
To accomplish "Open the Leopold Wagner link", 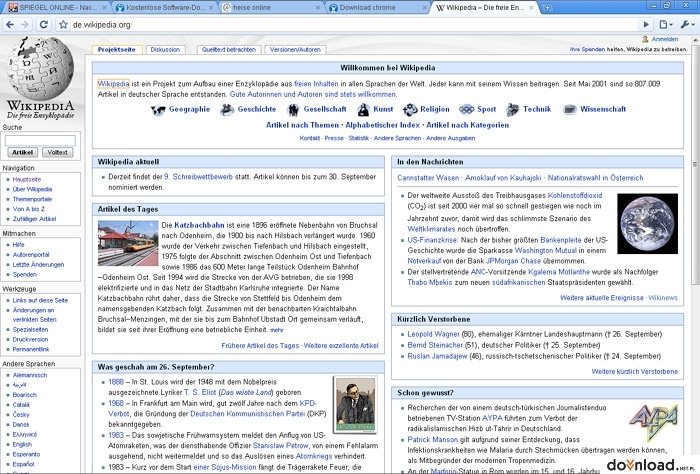I will point(433,334).
